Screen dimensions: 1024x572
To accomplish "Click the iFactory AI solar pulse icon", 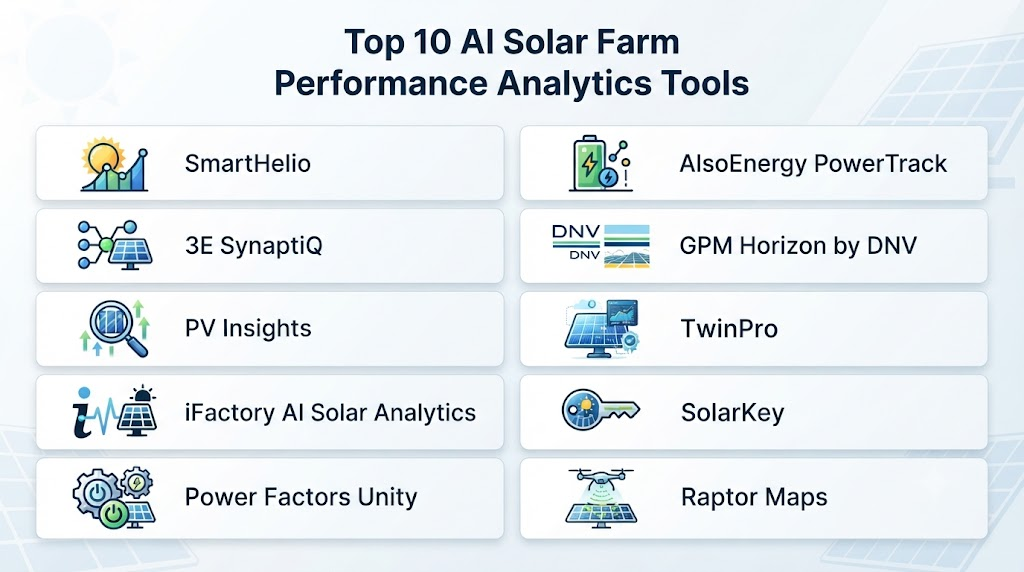I will click(x=115, y=411).
